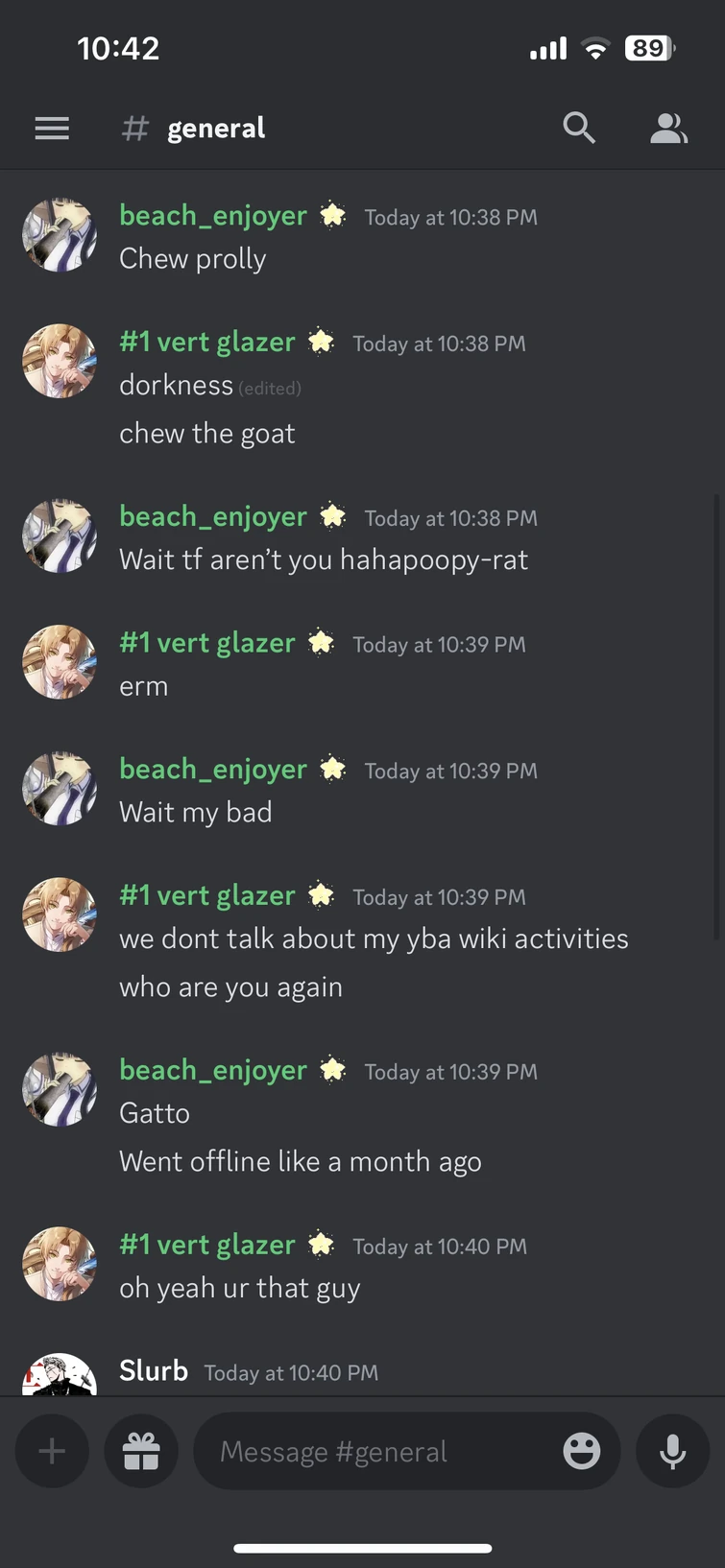Viewport: 725px width, 1568px height.
Task: Select 'we dont talk about my yba wiki activities' message
Action: click(x=374, y=938)
